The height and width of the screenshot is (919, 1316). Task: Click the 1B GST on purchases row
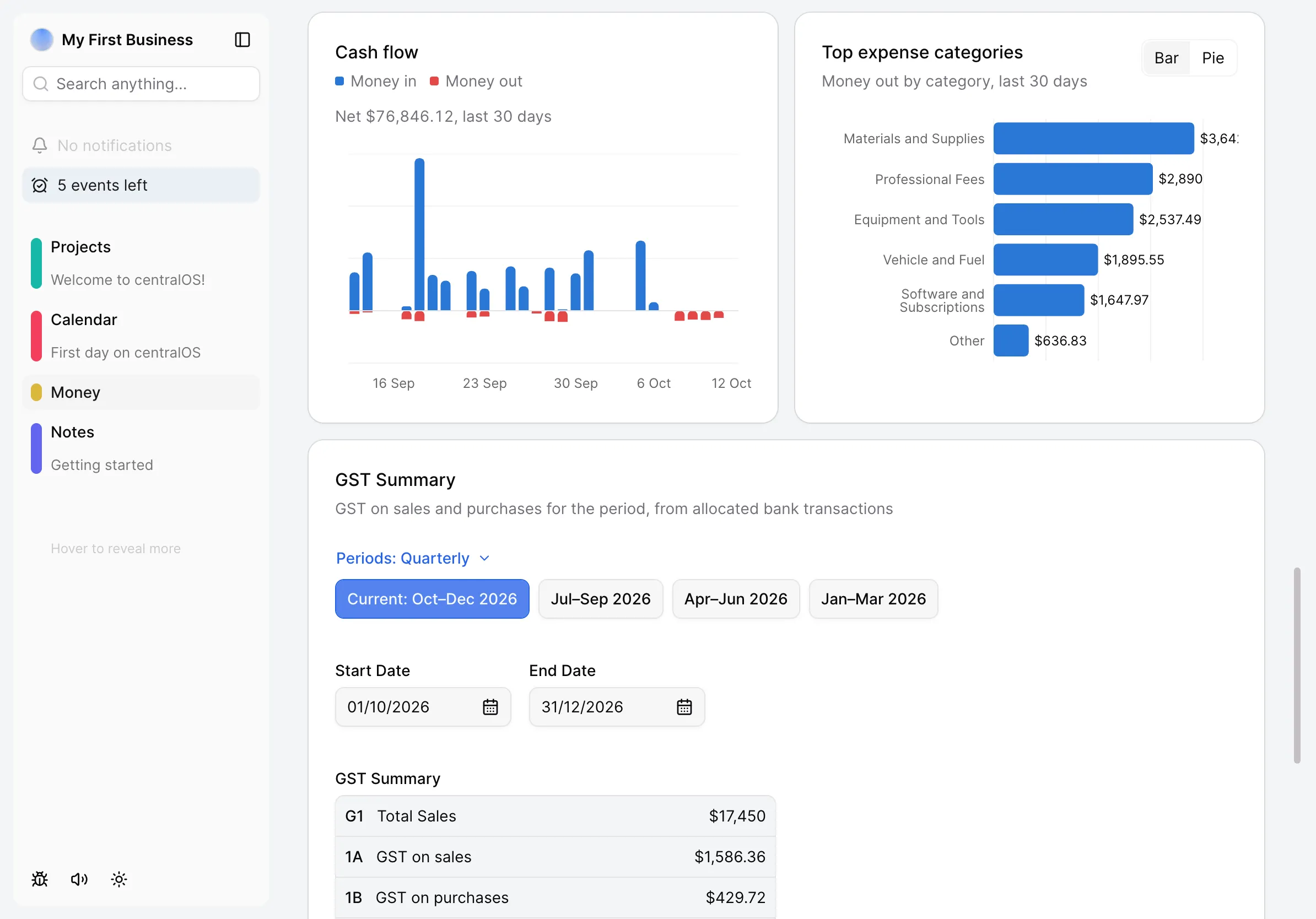pyautogui.click(x=555, y=897)
